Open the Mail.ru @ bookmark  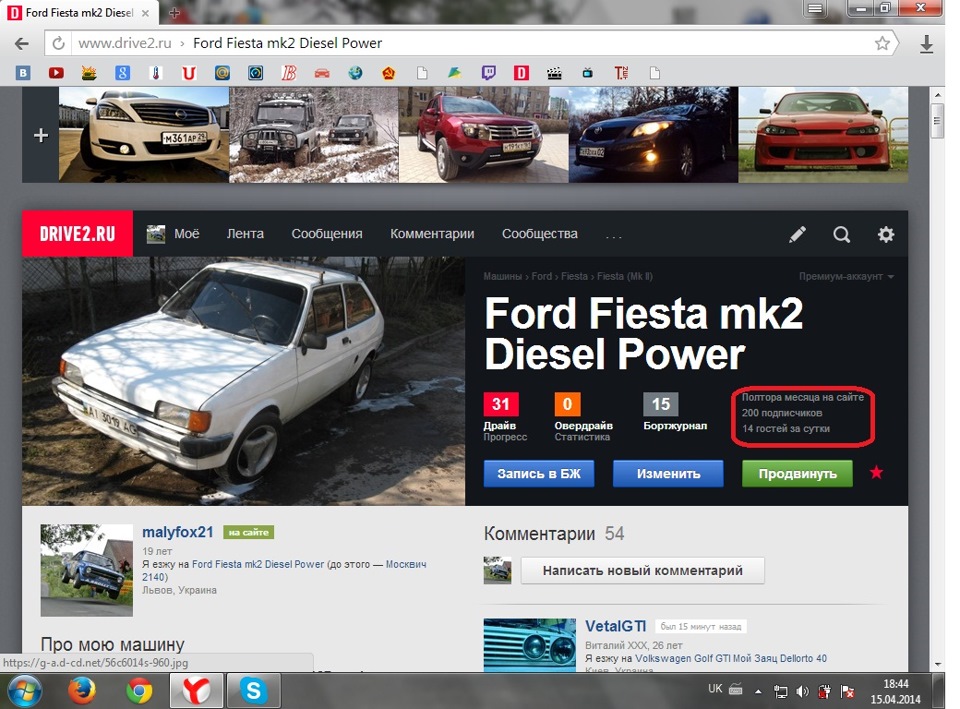[x=222, y=73]
